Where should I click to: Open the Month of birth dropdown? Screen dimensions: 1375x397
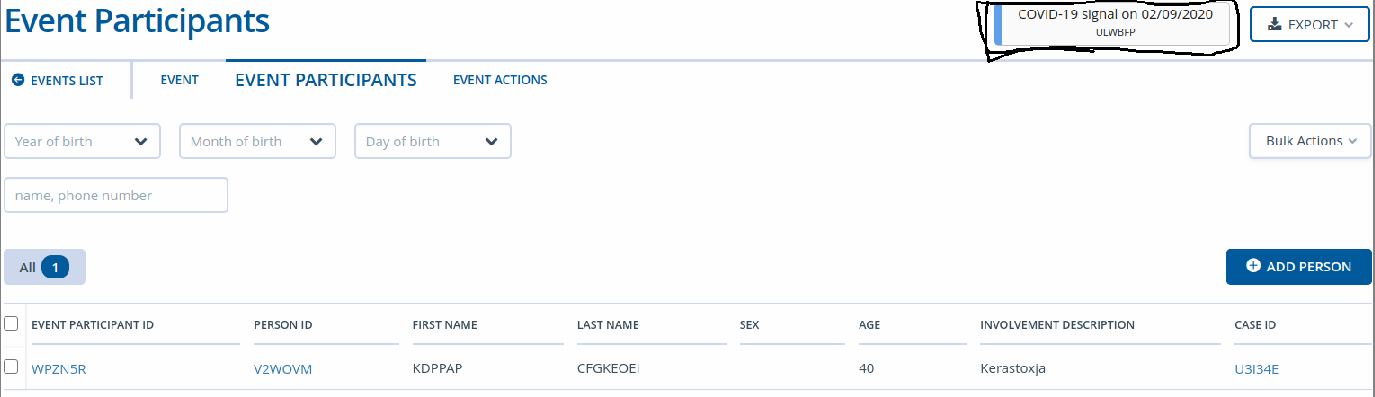point(257,141)
